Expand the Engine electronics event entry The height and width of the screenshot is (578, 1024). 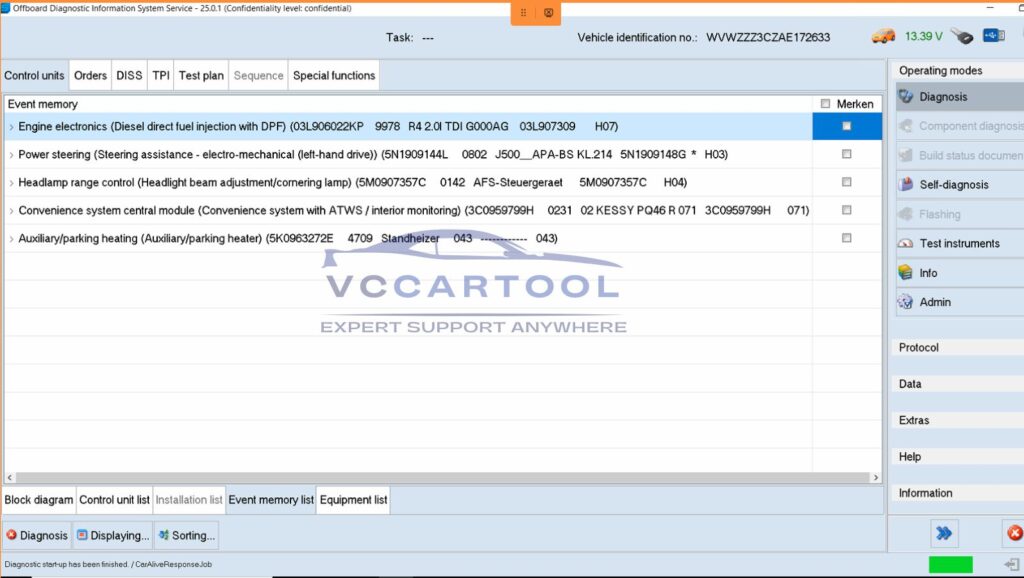(11, 126)
